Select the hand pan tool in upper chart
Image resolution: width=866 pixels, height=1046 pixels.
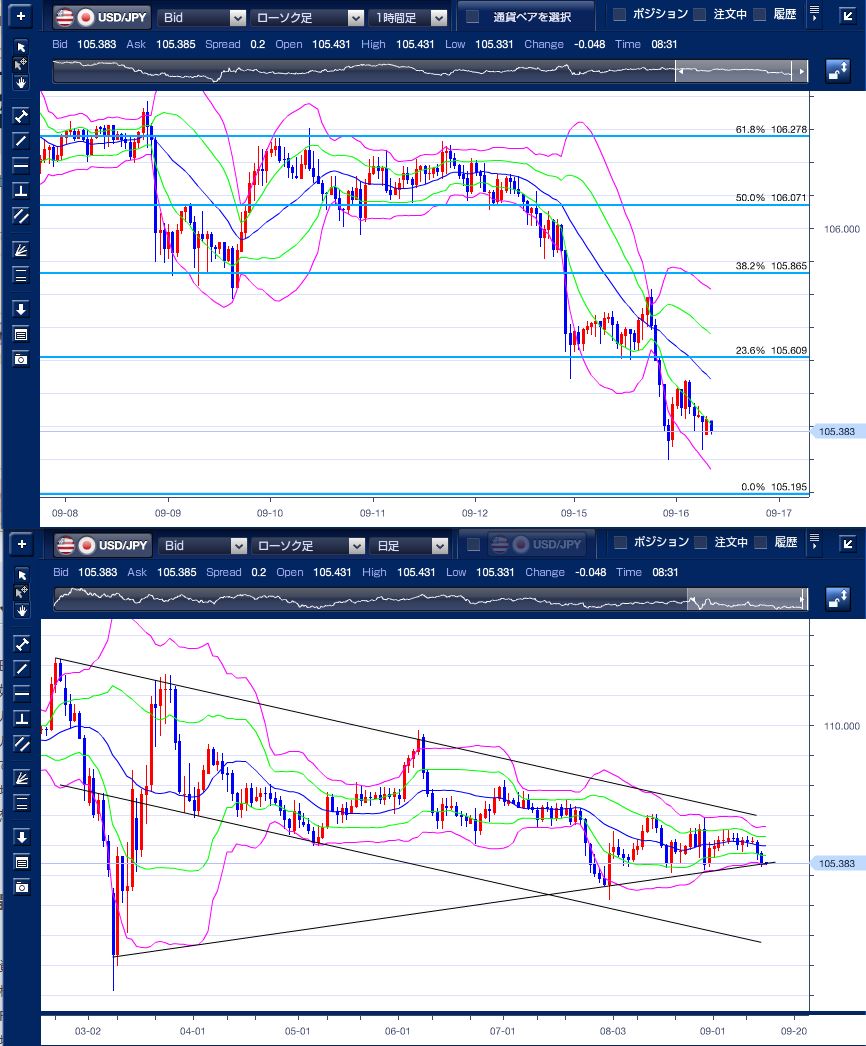coord(21,82)
